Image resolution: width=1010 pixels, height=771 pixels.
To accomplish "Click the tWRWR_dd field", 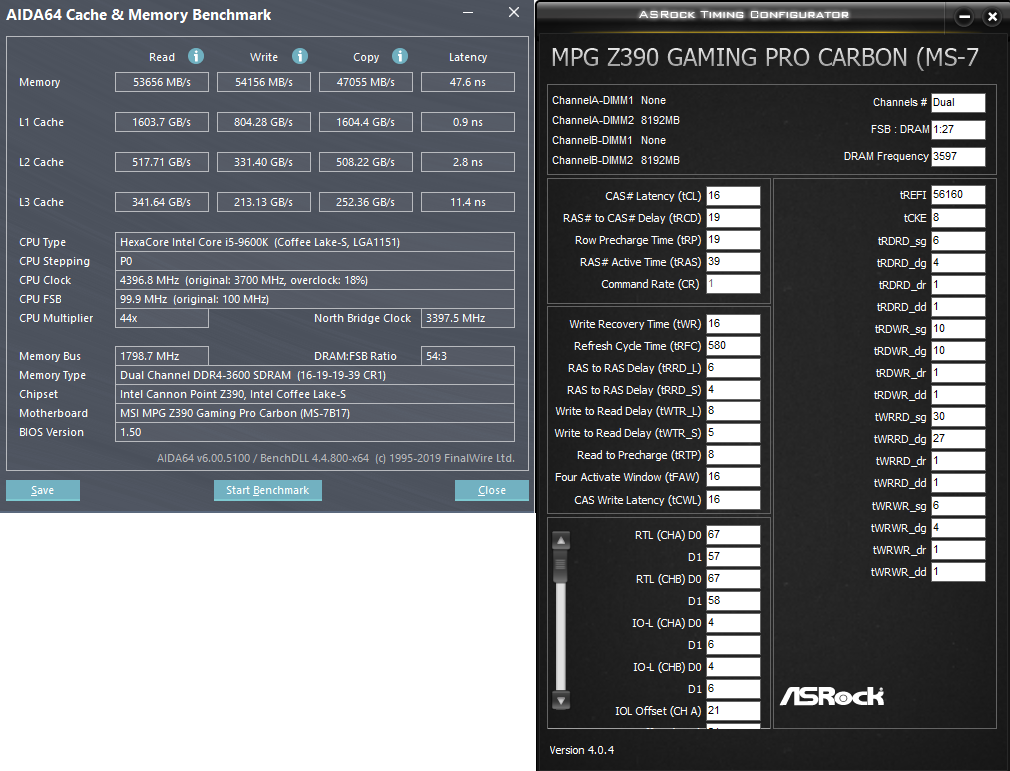I will coord(958,572).
